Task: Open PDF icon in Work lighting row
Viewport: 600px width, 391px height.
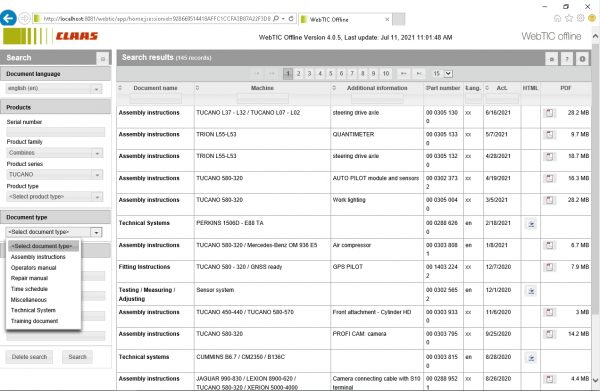Action: (549, 200)
